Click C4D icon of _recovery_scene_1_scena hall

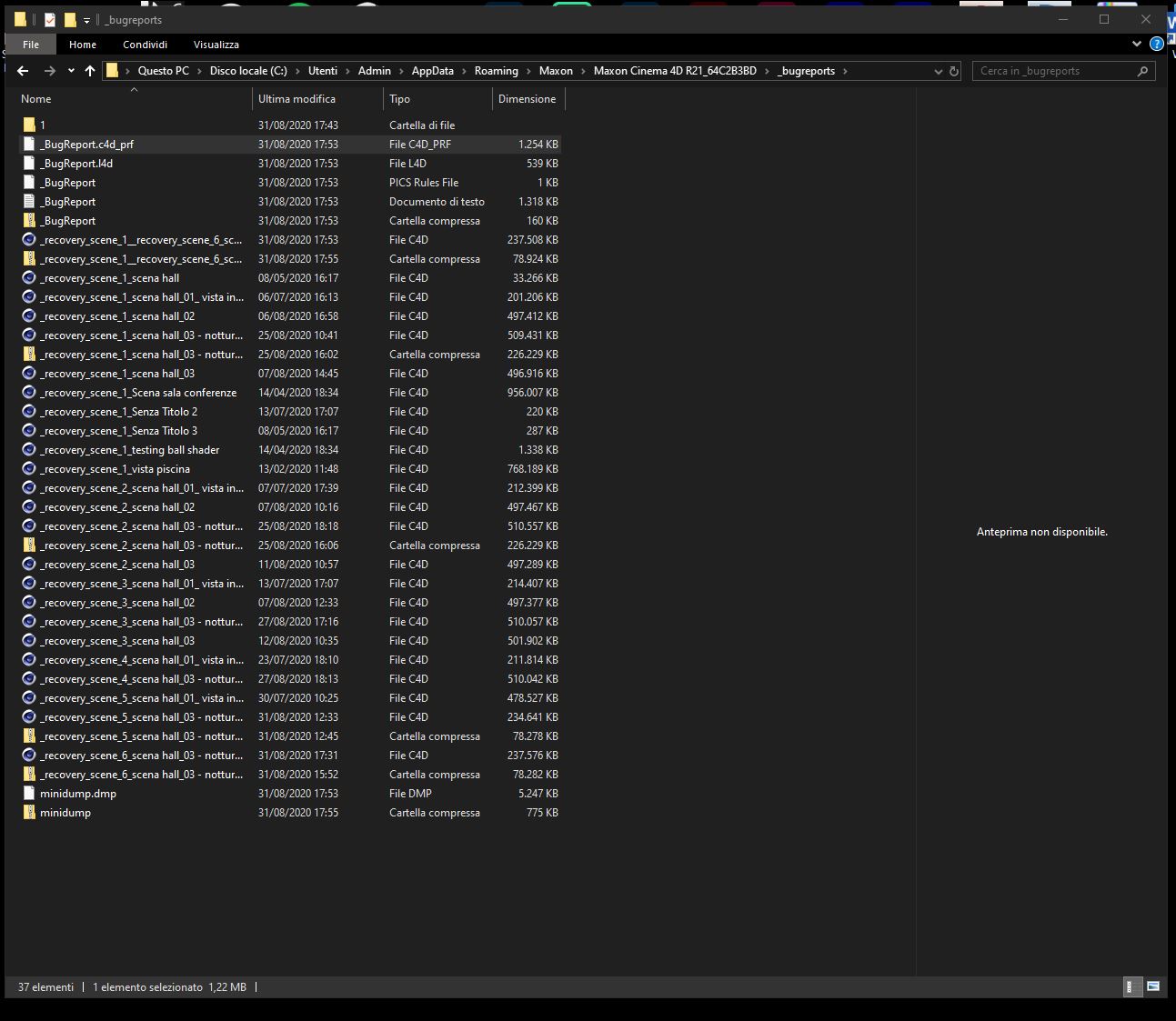click(x=29, y=277)
